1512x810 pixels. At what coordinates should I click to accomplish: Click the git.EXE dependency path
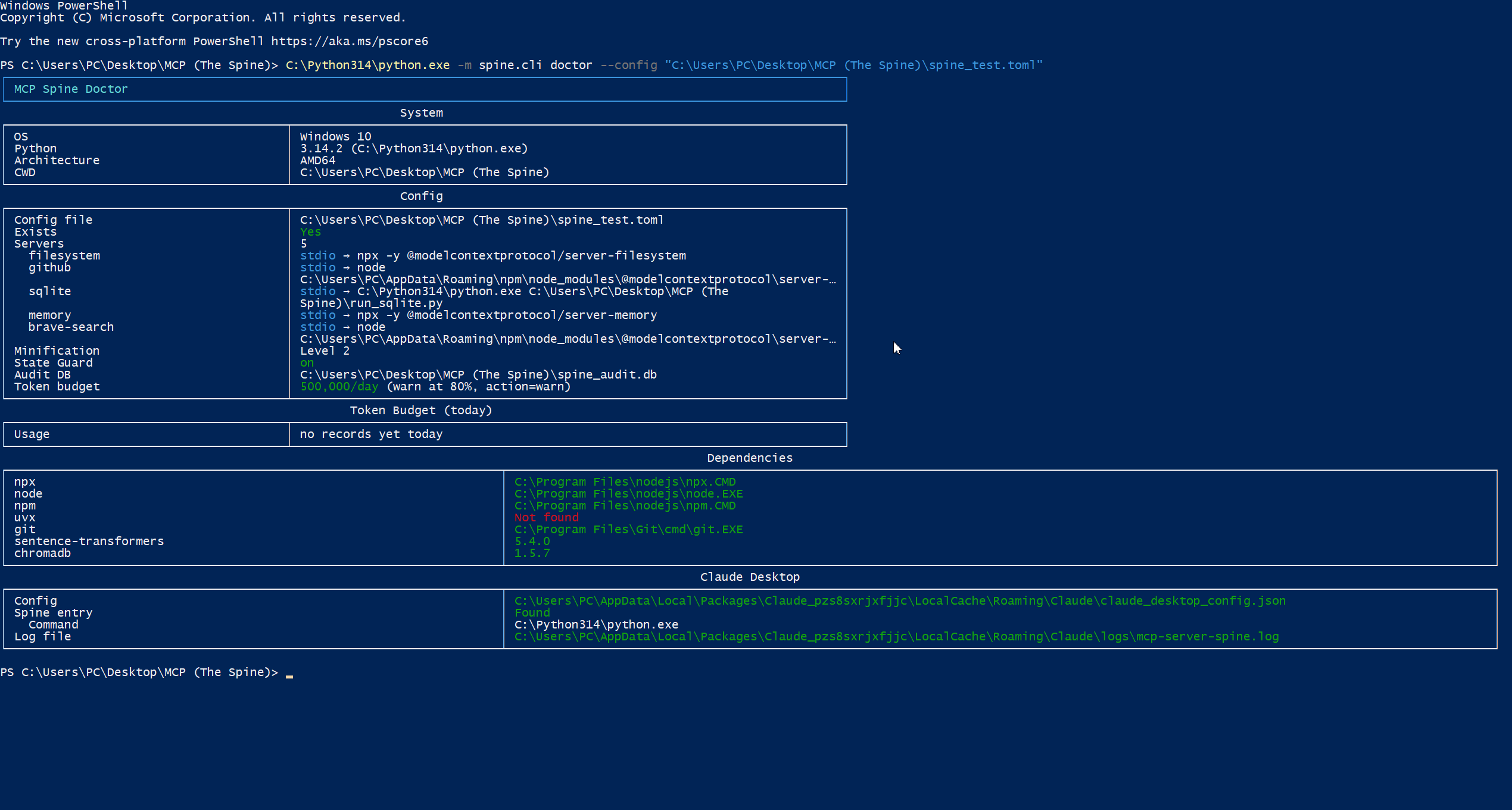coord(628,530)
